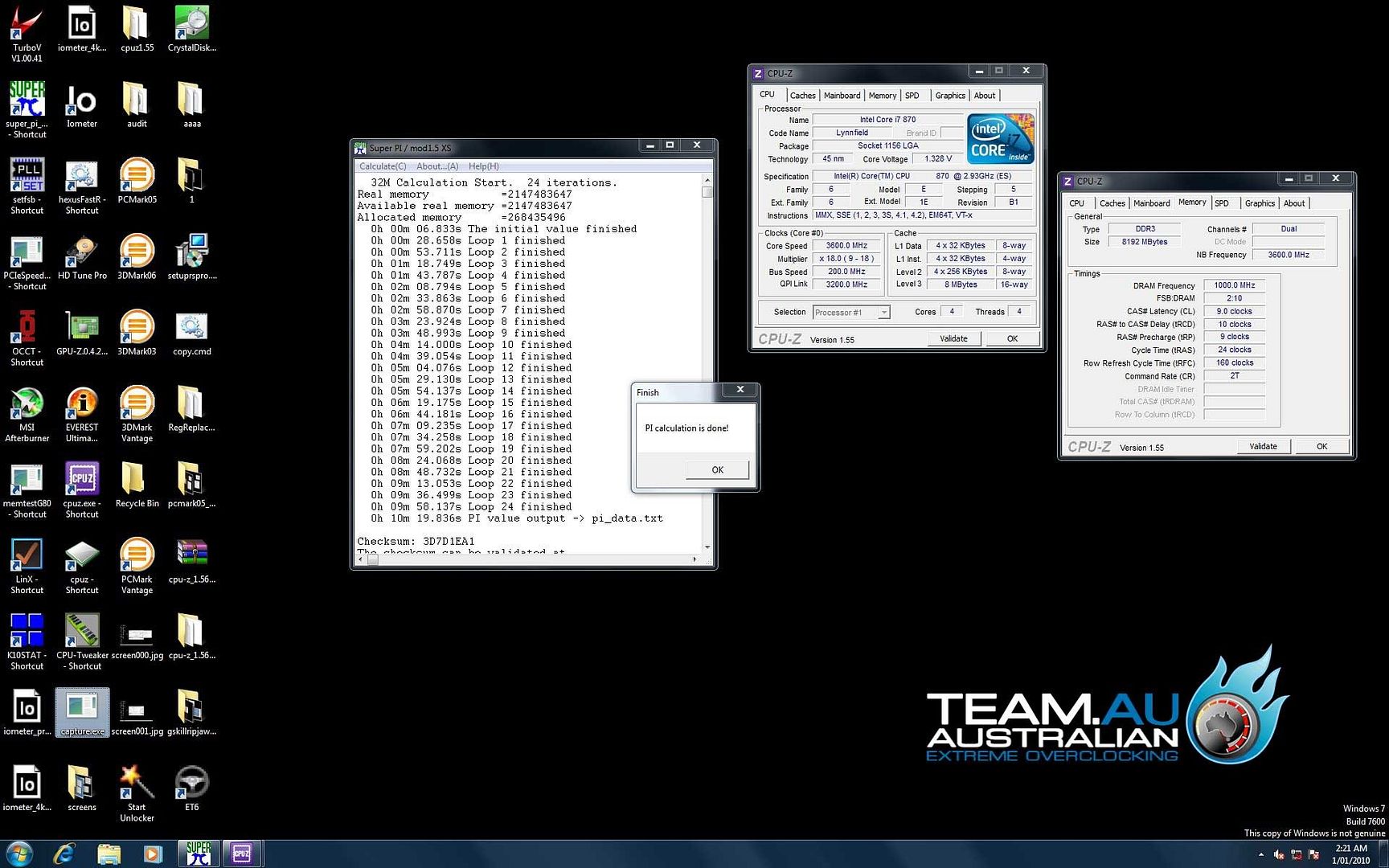The image size is (1389, 868).
Task: Open memtestG80 shortcut icon
Action: point(27,489)
